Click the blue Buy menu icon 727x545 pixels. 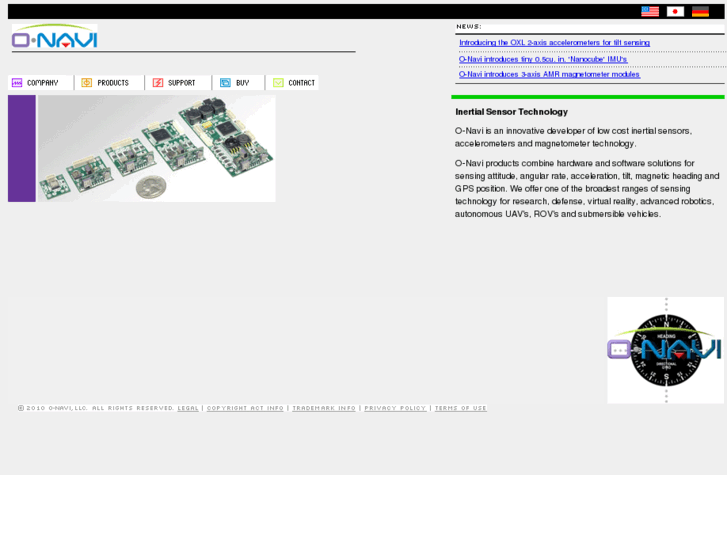coord(225,83)
